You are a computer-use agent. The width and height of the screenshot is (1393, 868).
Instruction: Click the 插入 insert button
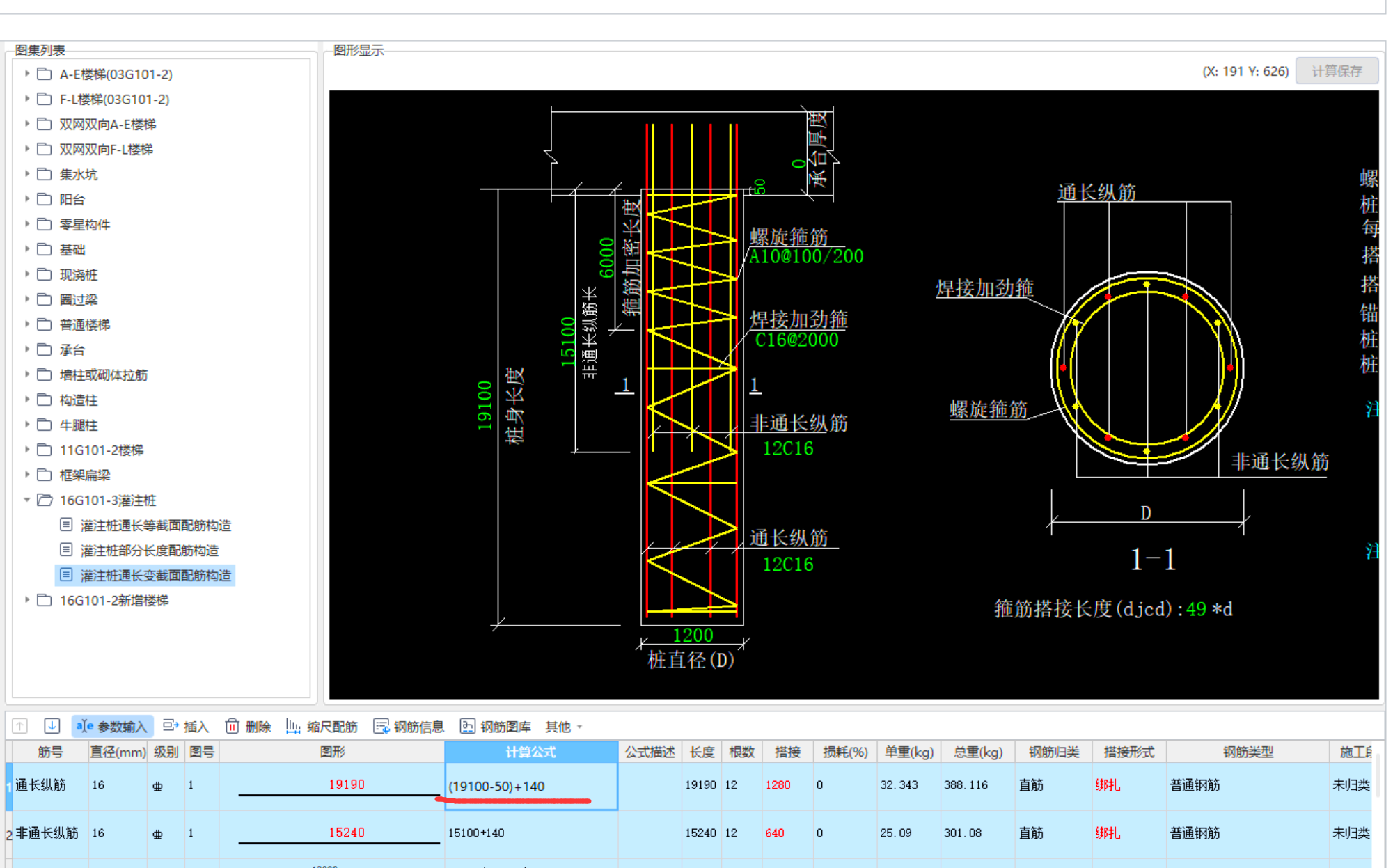186,727
